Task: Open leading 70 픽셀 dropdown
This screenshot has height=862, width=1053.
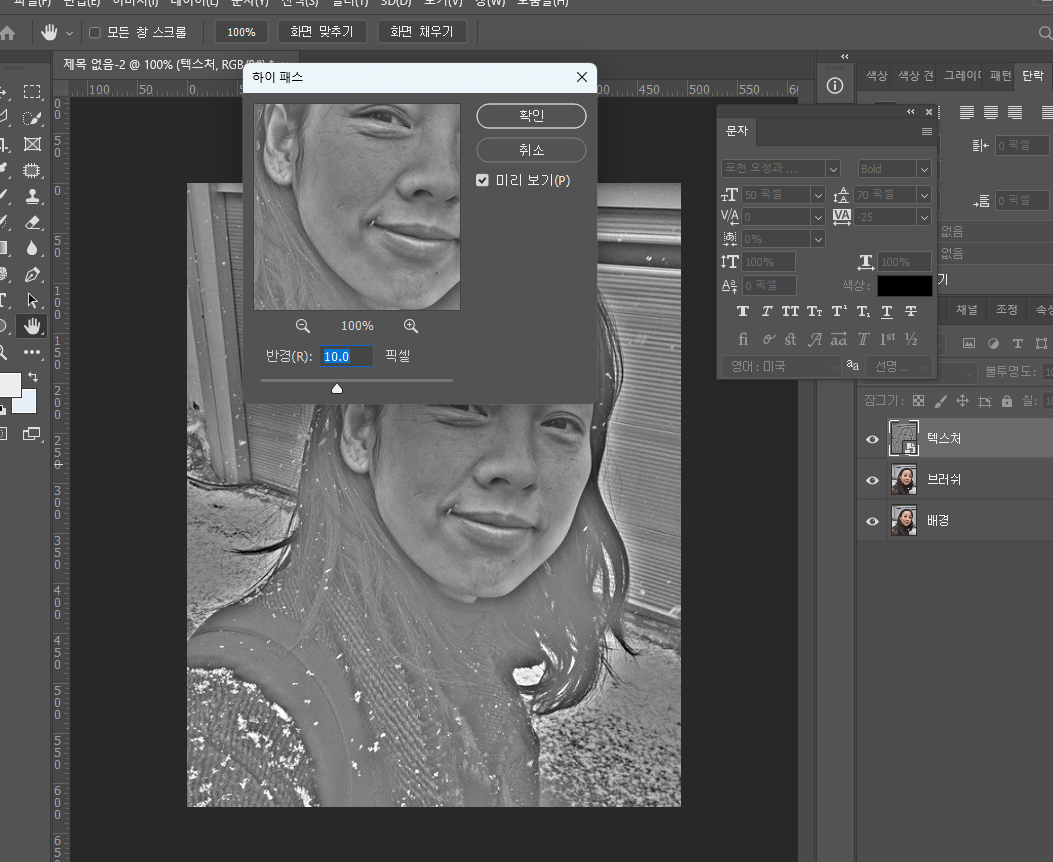Action: tap(924, 195)
